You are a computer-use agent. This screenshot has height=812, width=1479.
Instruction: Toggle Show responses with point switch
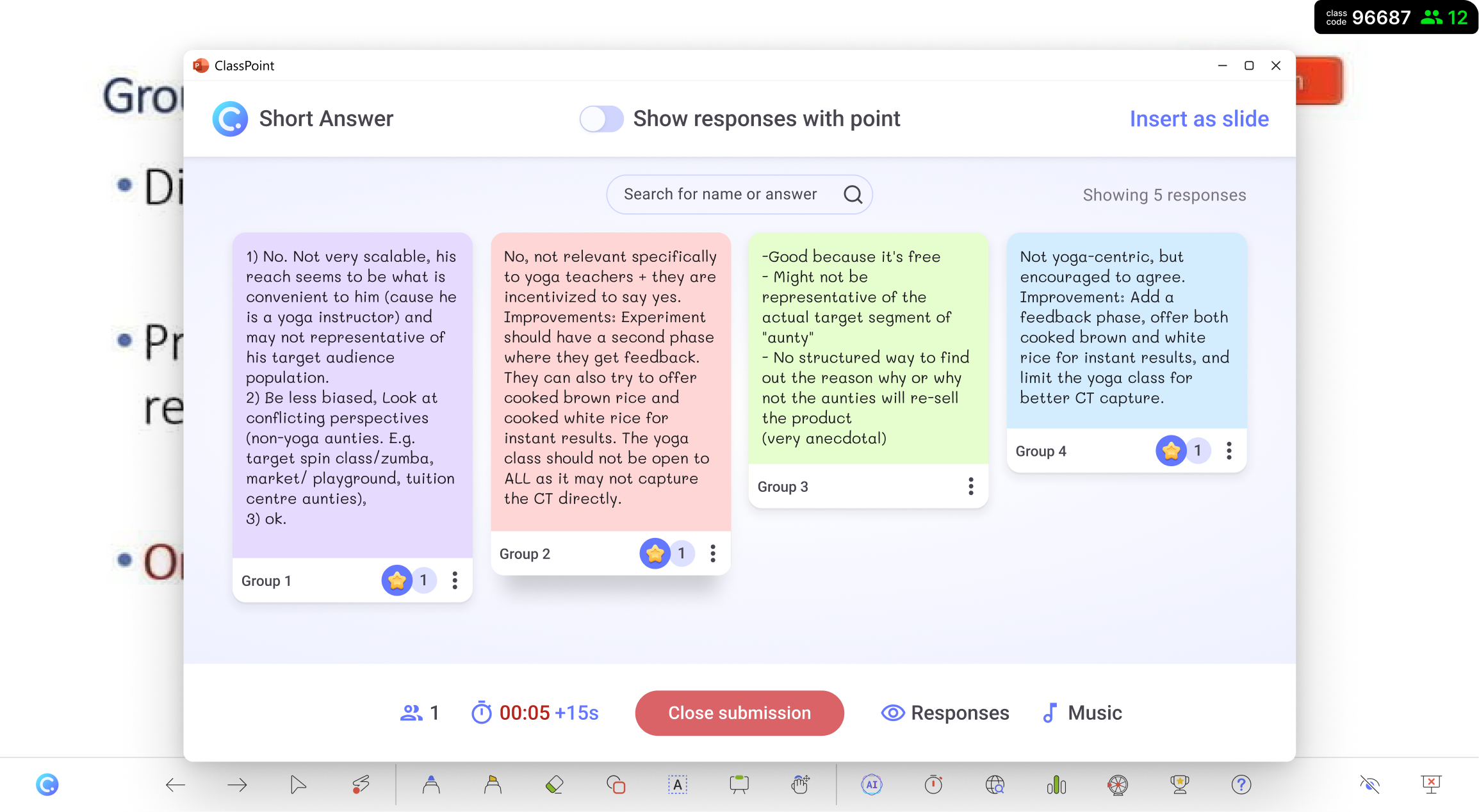(x=601, y=119)
